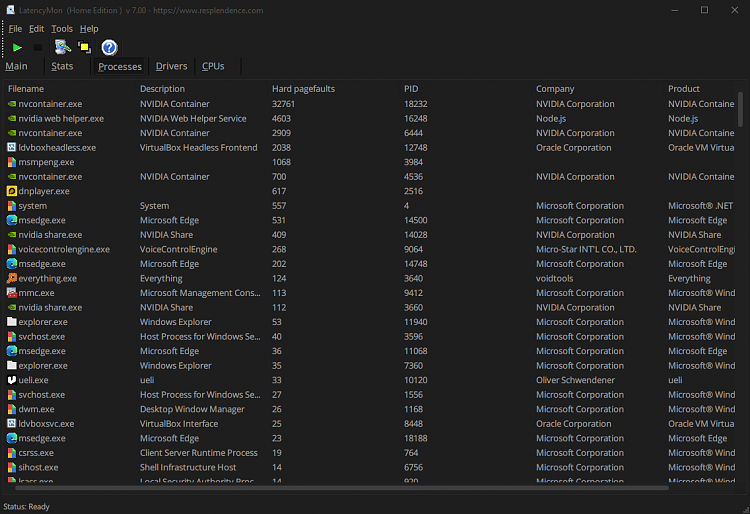Screen dimensions: 750x514
Task: Switch to the CPUs tab
Action: [213, 66]
